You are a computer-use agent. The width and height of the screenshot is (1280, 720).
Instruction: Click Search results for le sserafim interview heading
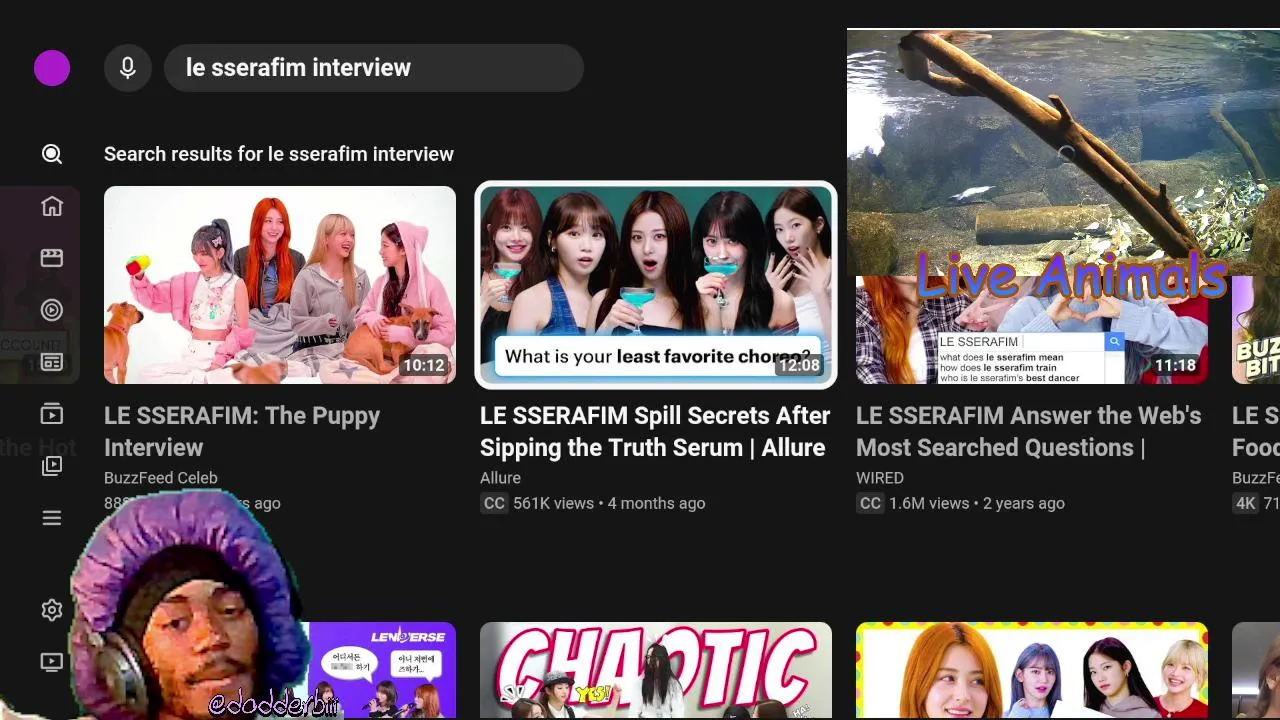pyautogui.click(x=279, y=154)
